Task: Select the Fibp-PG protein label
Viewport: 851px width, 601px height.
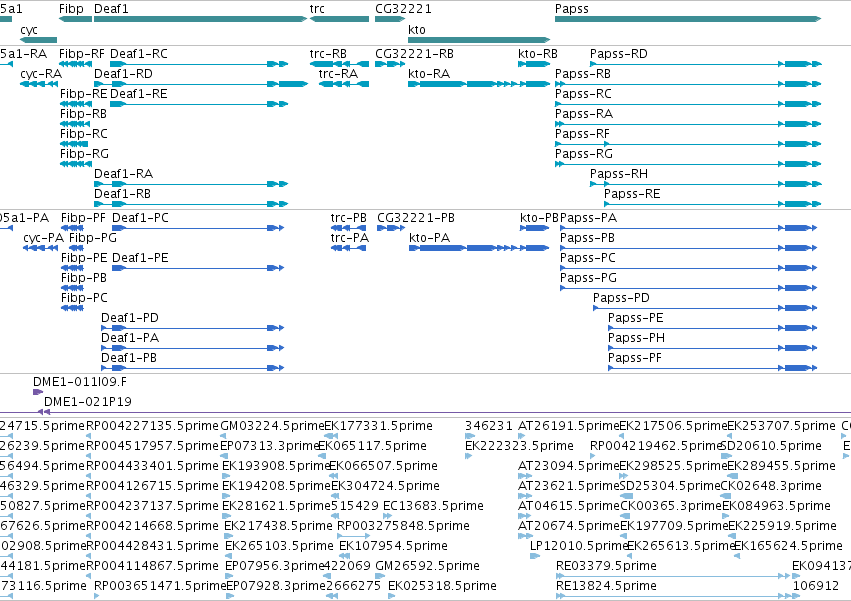Action: pos(93,238)
